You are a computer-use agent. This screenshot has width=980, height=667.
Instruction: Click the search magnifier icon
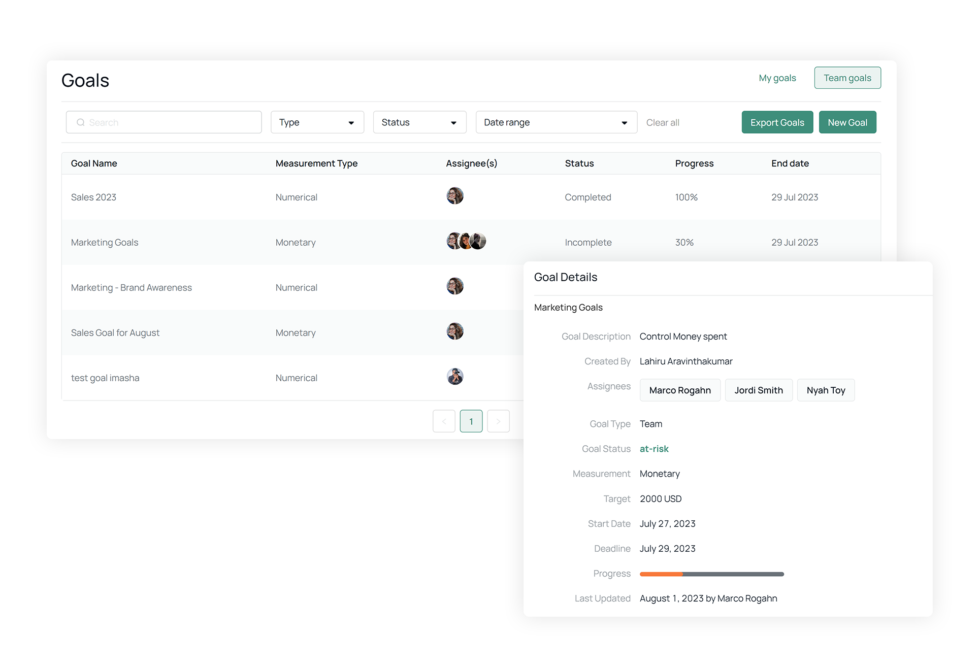pyautogui.click(x=81, y=123)
